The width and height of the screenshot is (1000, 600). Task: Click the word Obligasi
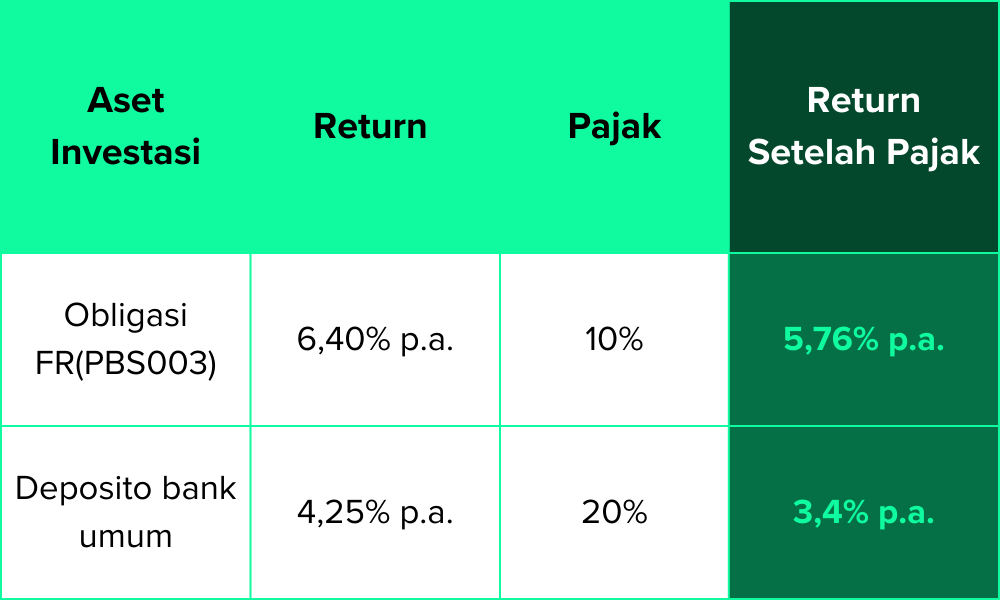pos(125,315)
